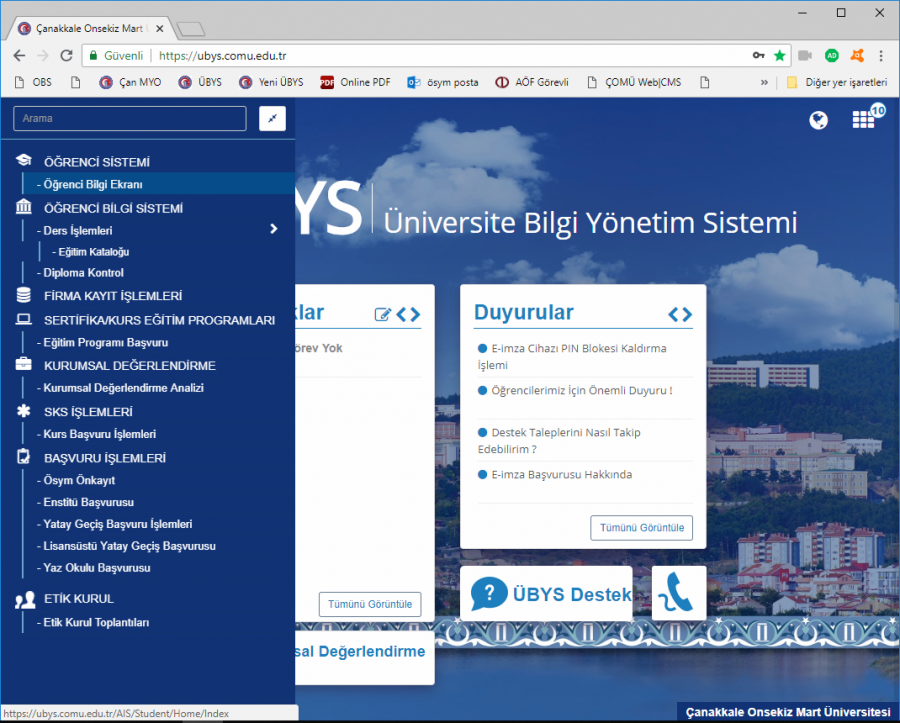Click the browser back arrow

pos(20,56)
